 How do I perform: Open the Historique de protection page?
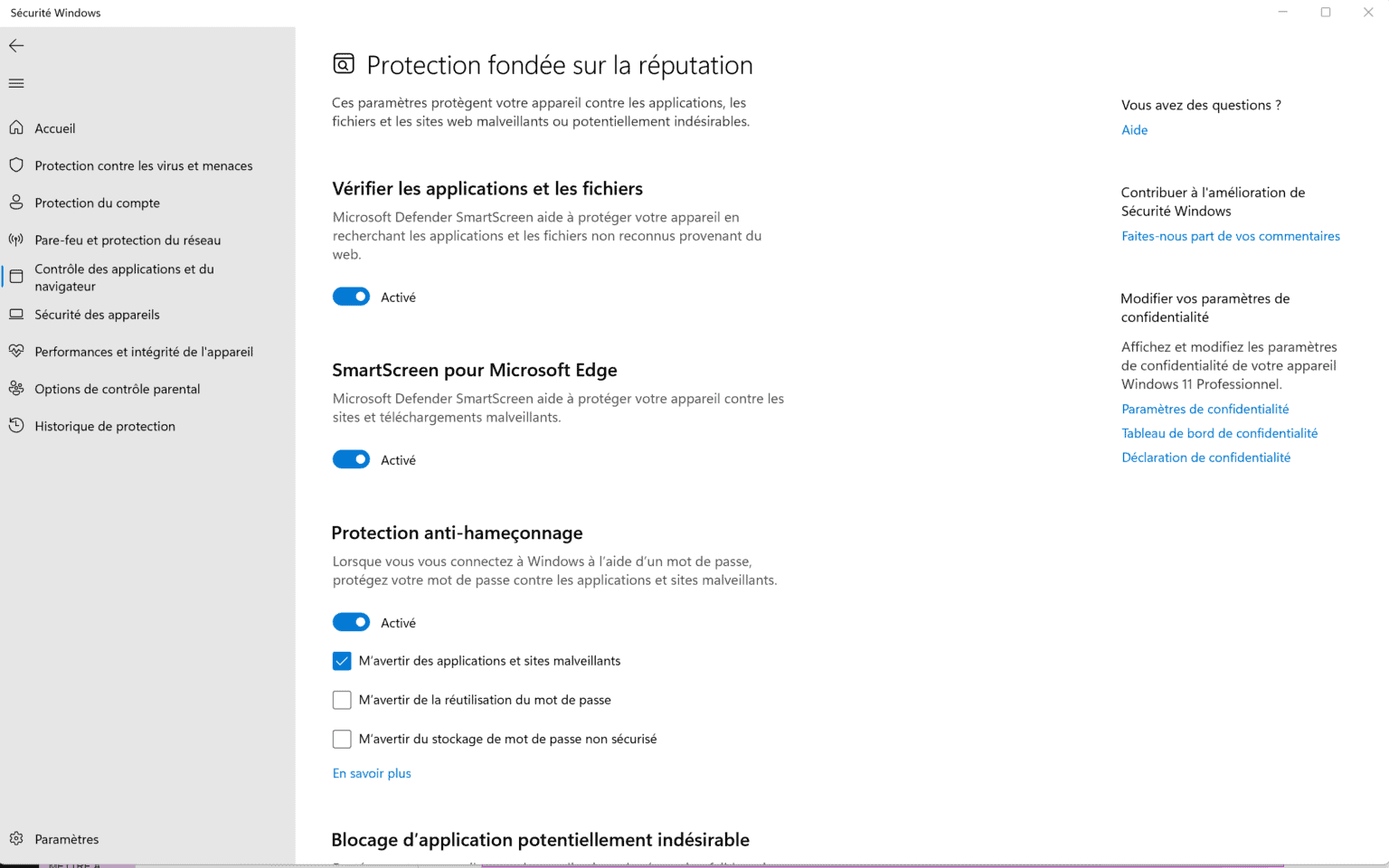pos(105,426)
